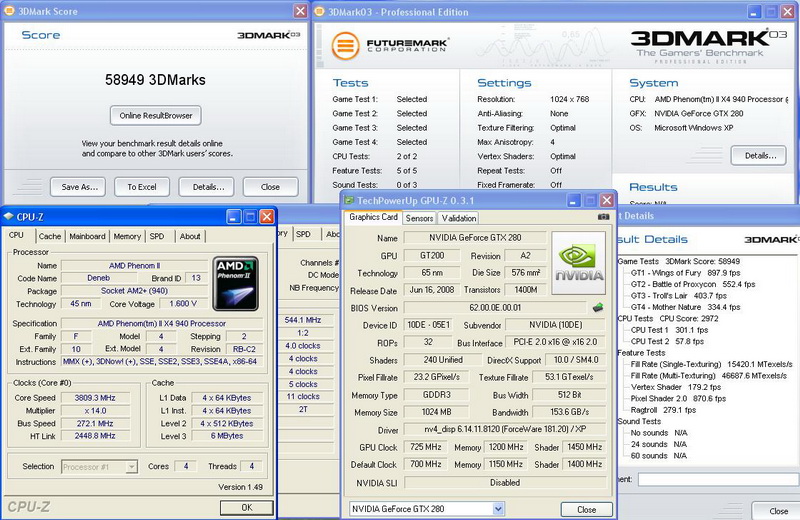Screen dimensions: 800x520
Task: Select the GT1 - Wings of Fury result row
Action: pos(685,273)
